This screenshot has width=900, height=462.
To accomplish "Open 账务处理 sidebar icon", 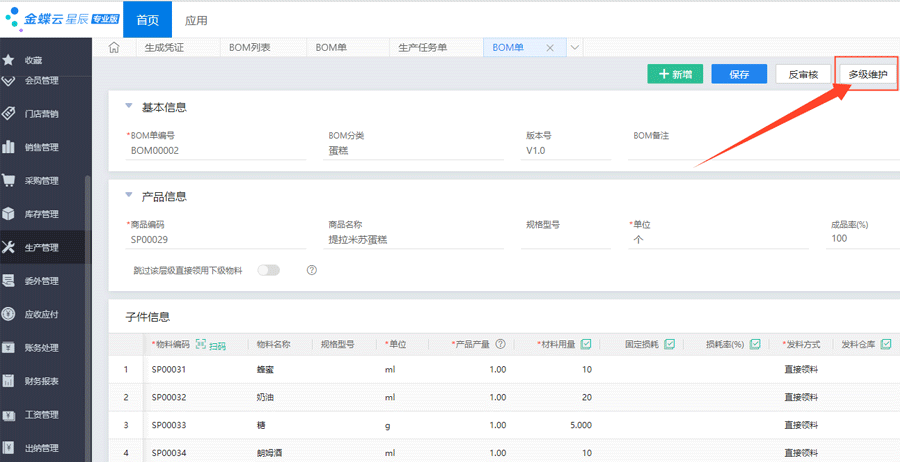I will coord(8,347).
